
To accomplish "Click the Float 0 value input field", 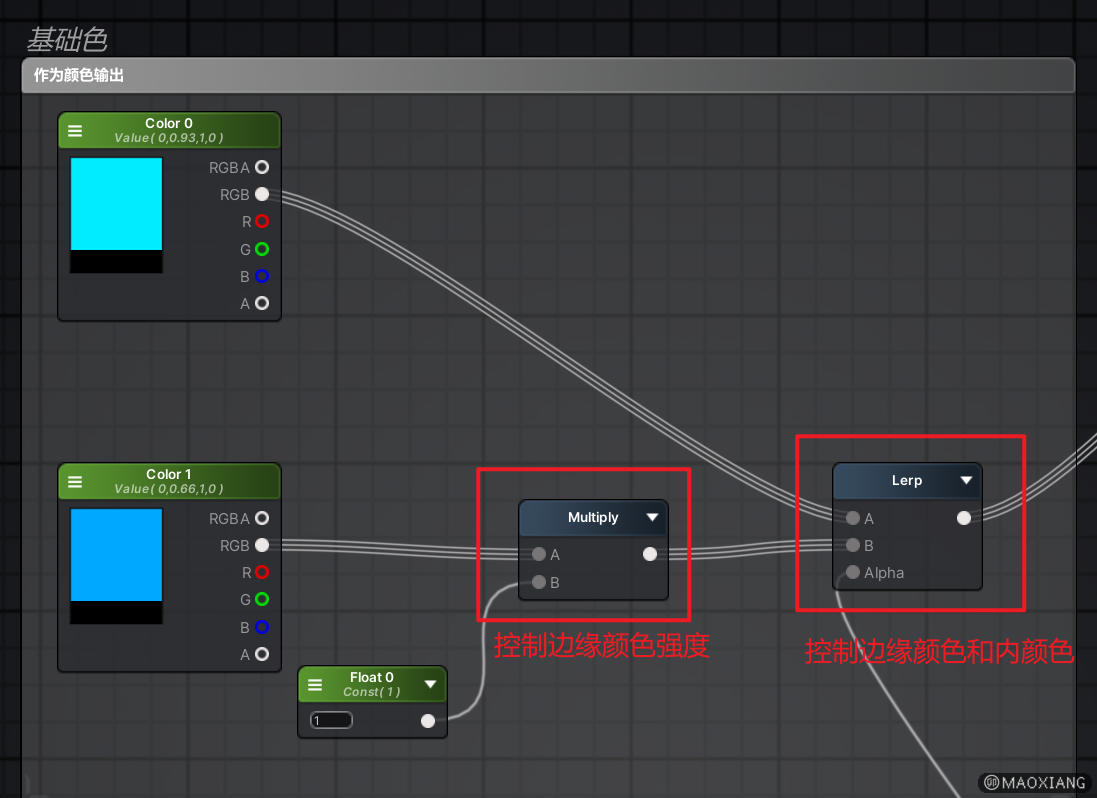I will [331, 720].
